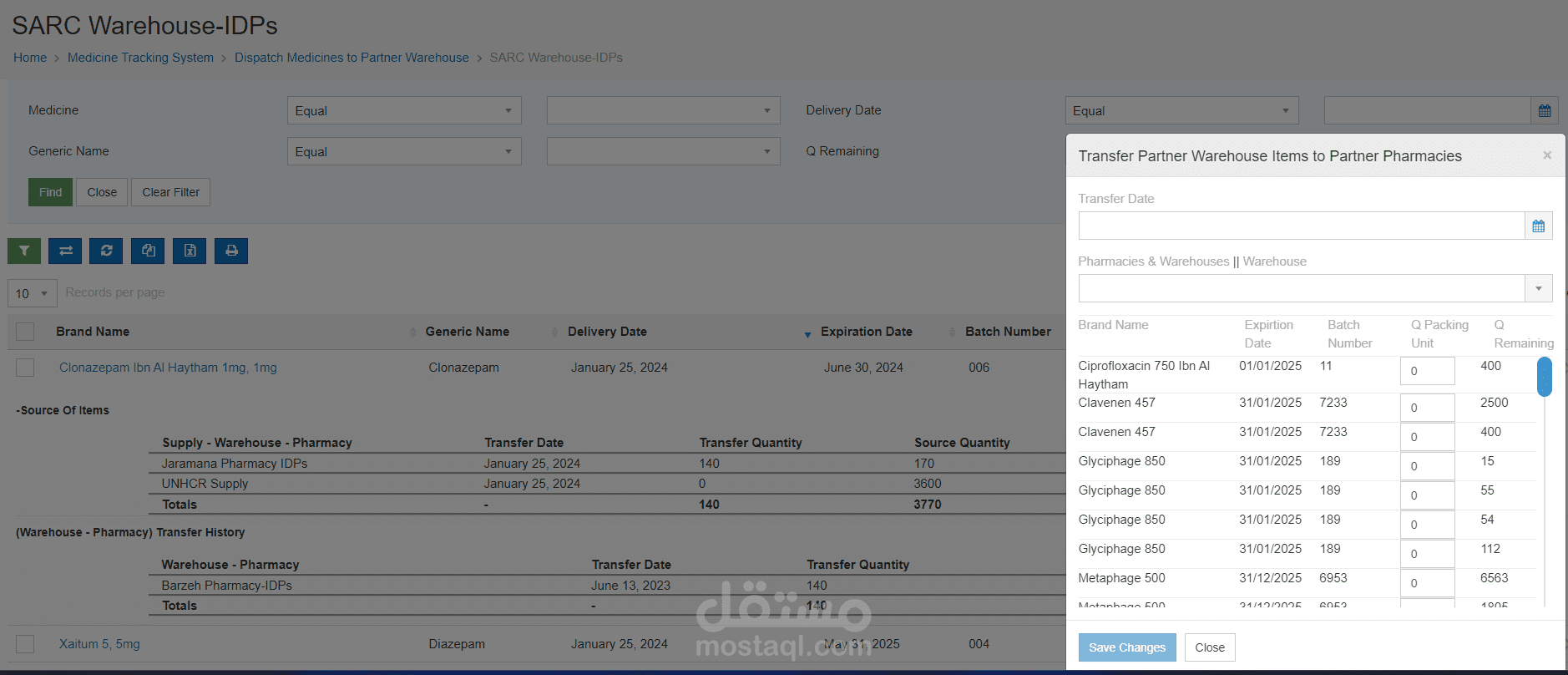The height and width of the screenshot is (675, 1568).
Task: Open the records per page dropdown
Action: tap(33, 293)
